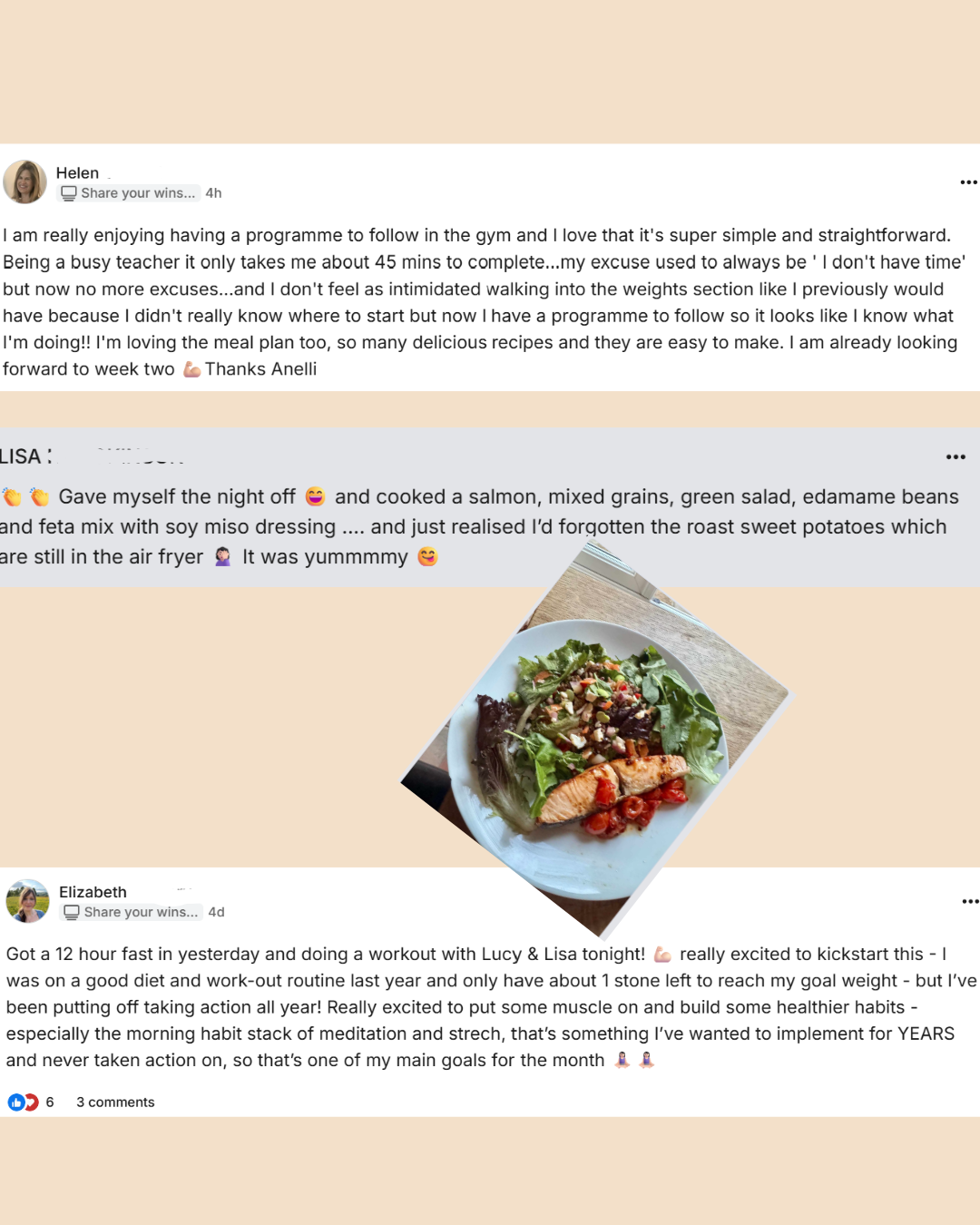Click the 4h timestamp on Helen's post
The width and height of the screenshot is (980, 1225).
213,193
